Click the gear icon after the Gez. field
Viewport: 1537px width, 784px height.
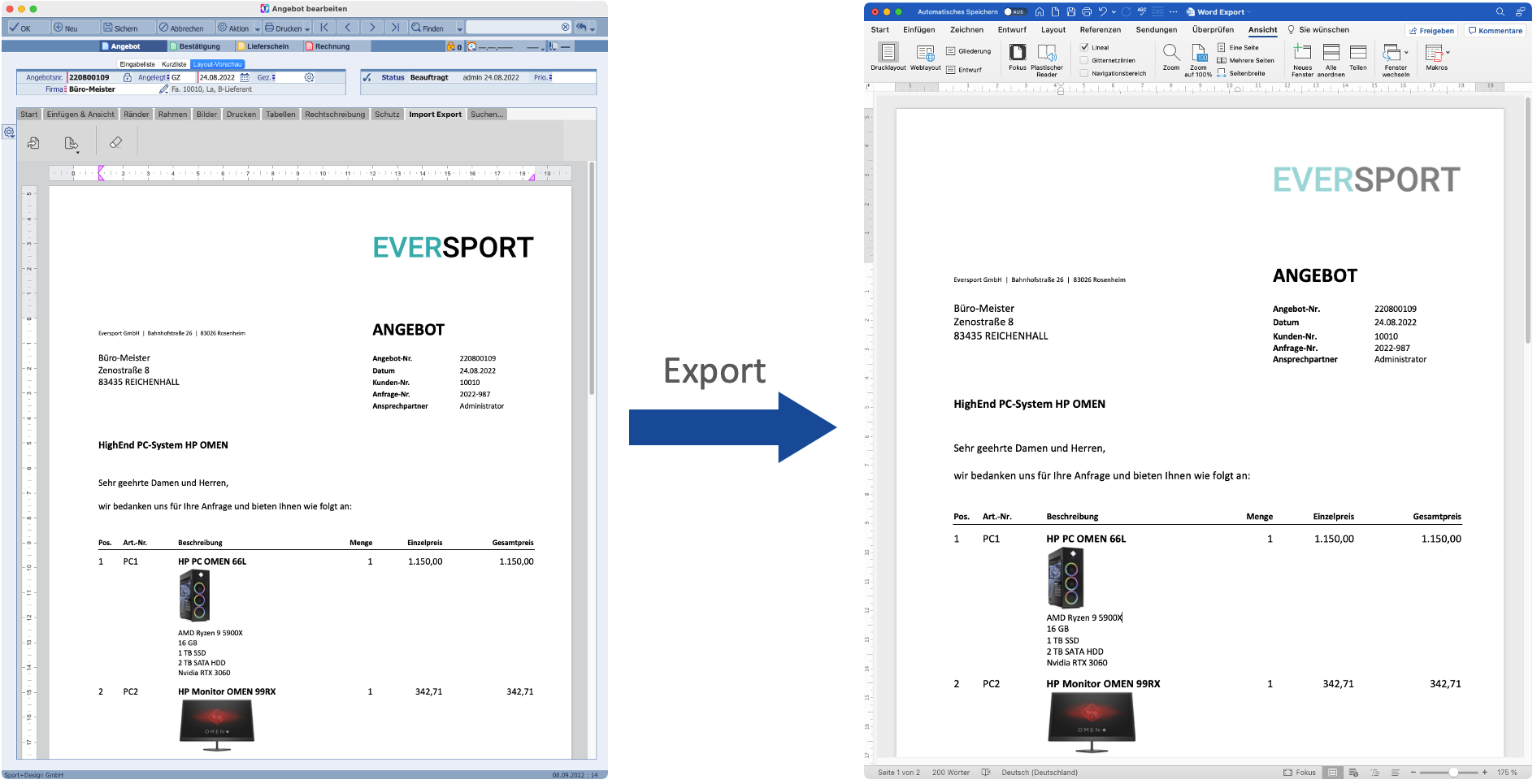click(309, 77)
